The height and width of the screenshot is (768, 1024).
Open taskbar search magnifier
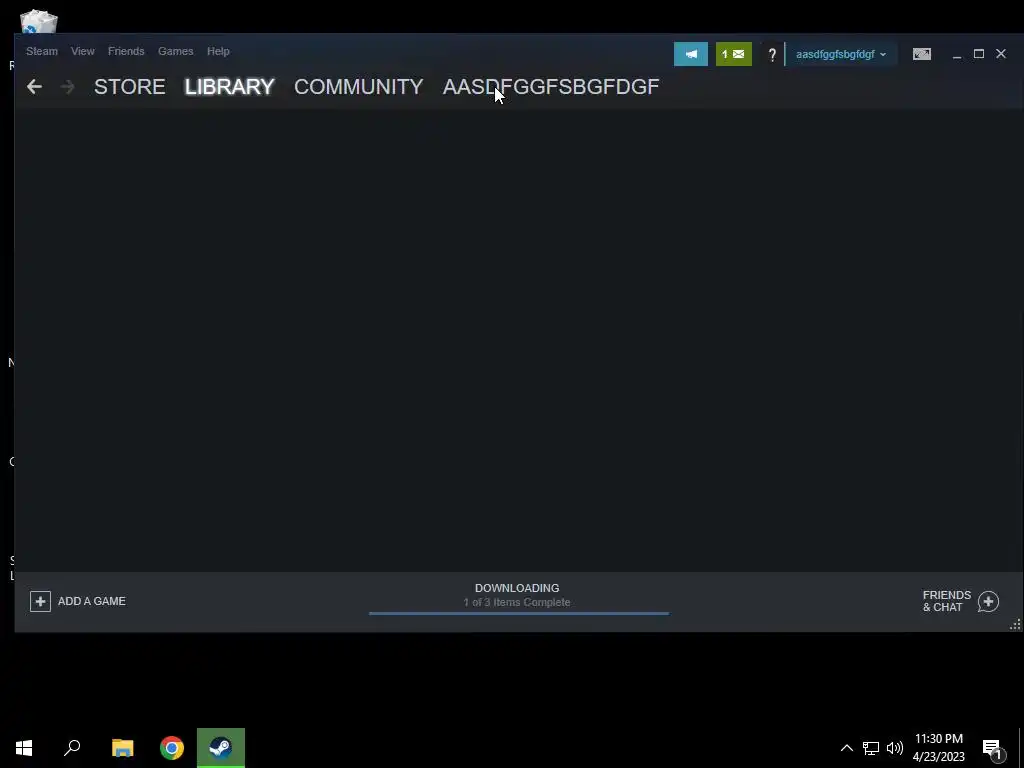tap(72, 748)
